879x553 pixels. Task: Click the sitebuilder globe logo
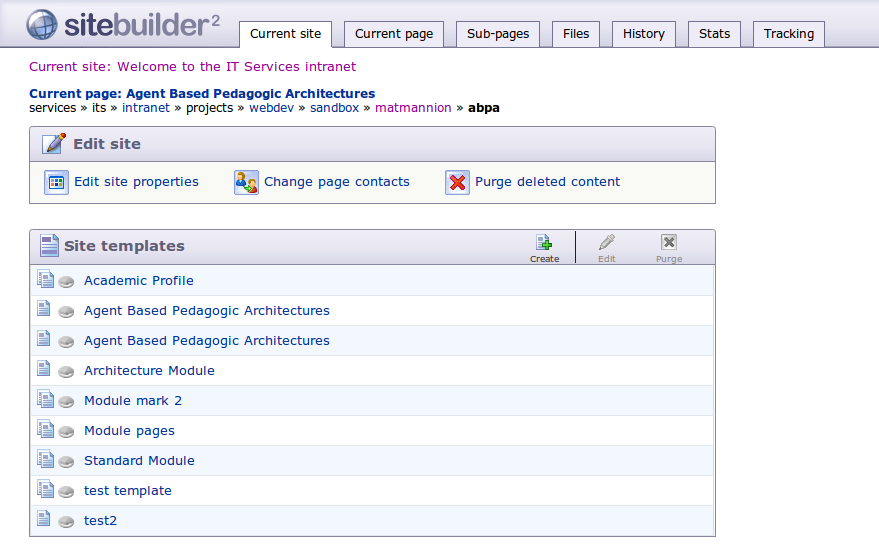click(x=42, y=24)
